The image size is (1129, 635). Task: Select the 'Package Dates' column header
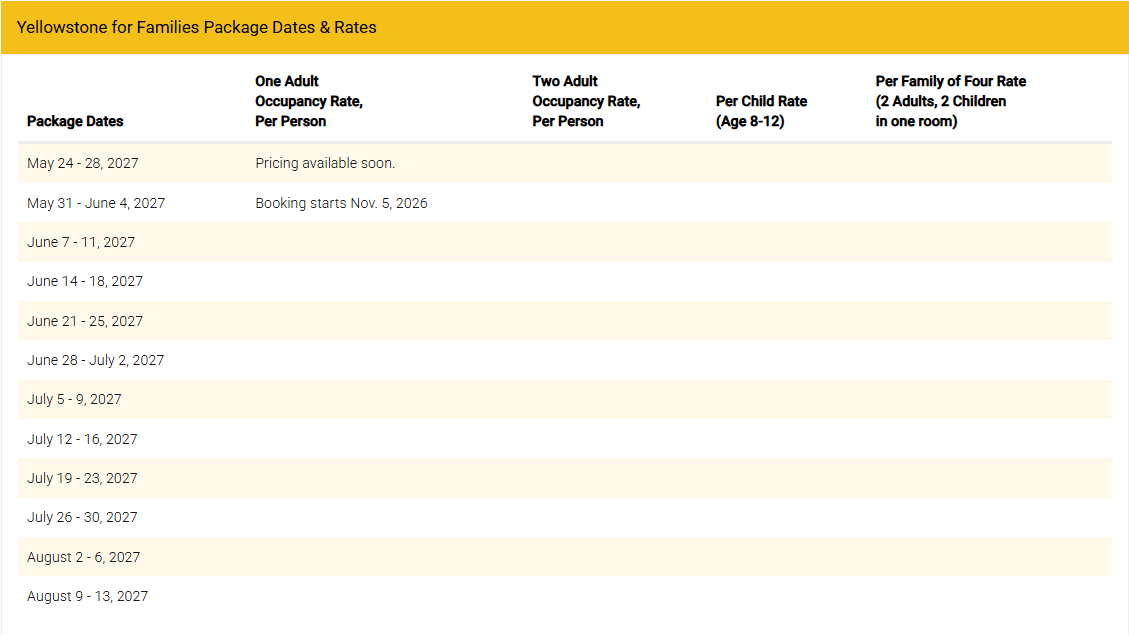point(75,121)
